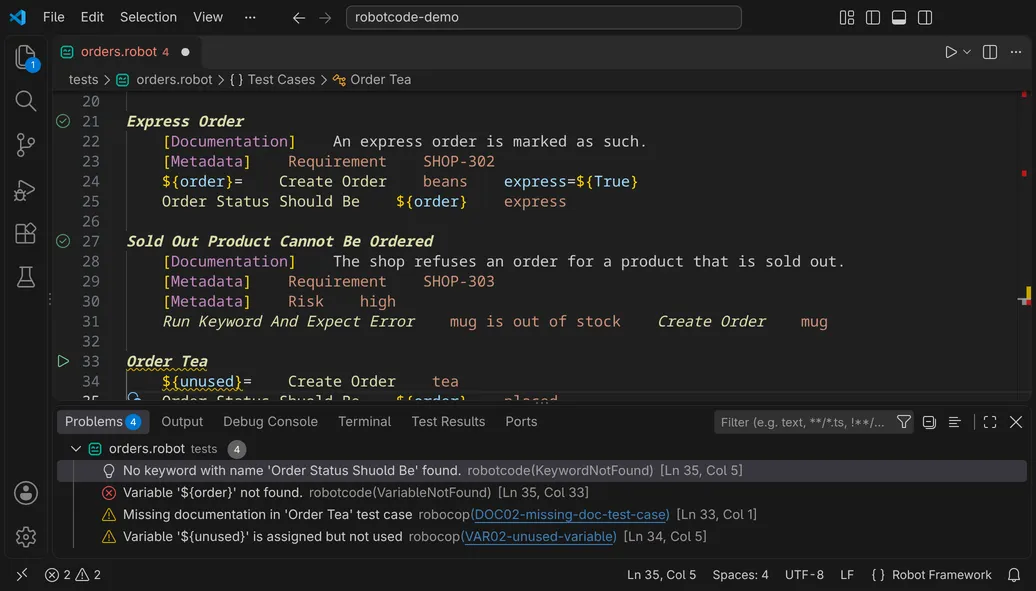Image resolution: width=1036 pixels, height=591 pixels.
Task: Open the File menu
Action: pyautogui.click(x=54, y=17)
